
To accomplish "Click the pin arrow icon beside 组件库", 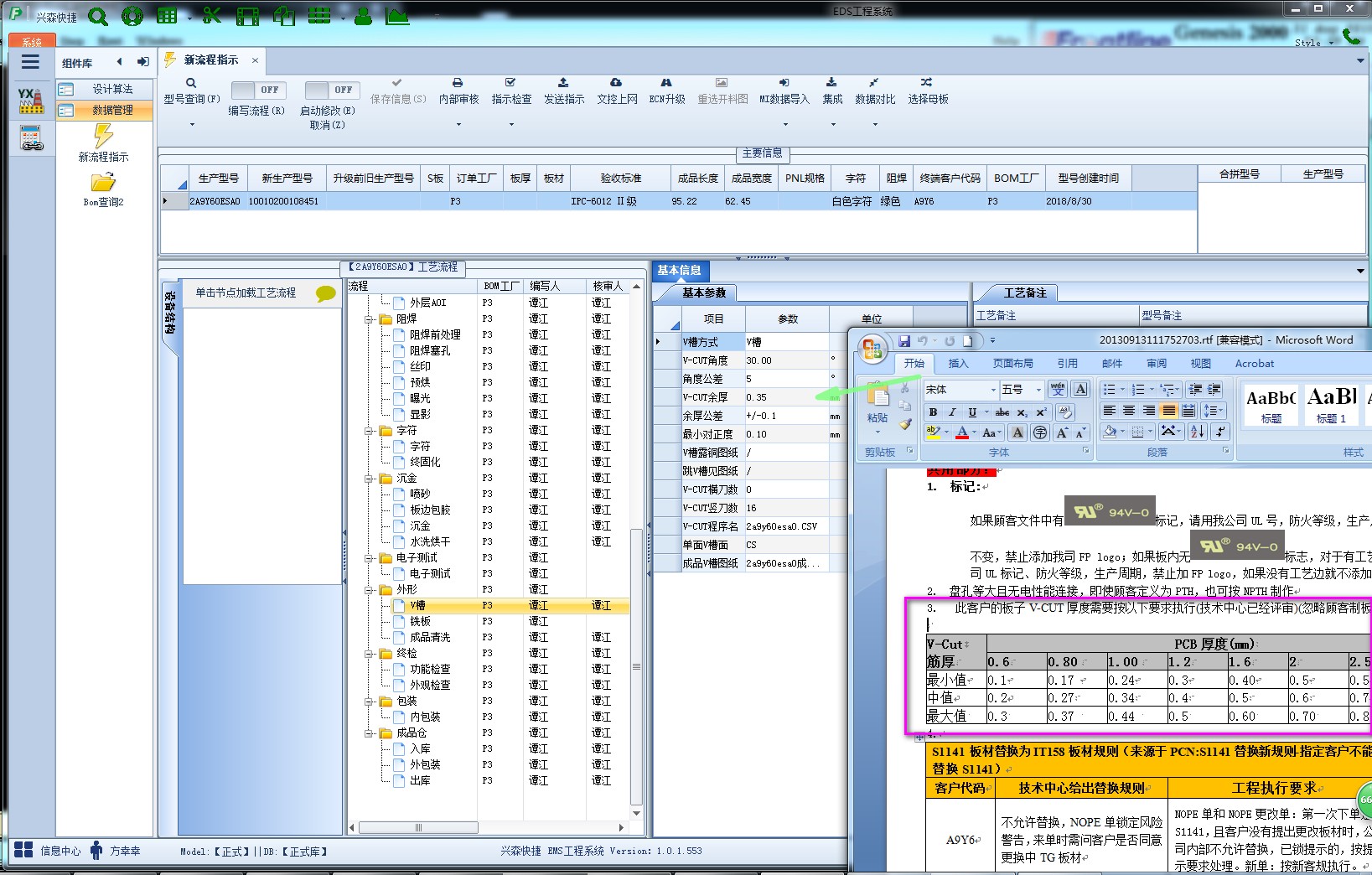I will coord(143,62).
